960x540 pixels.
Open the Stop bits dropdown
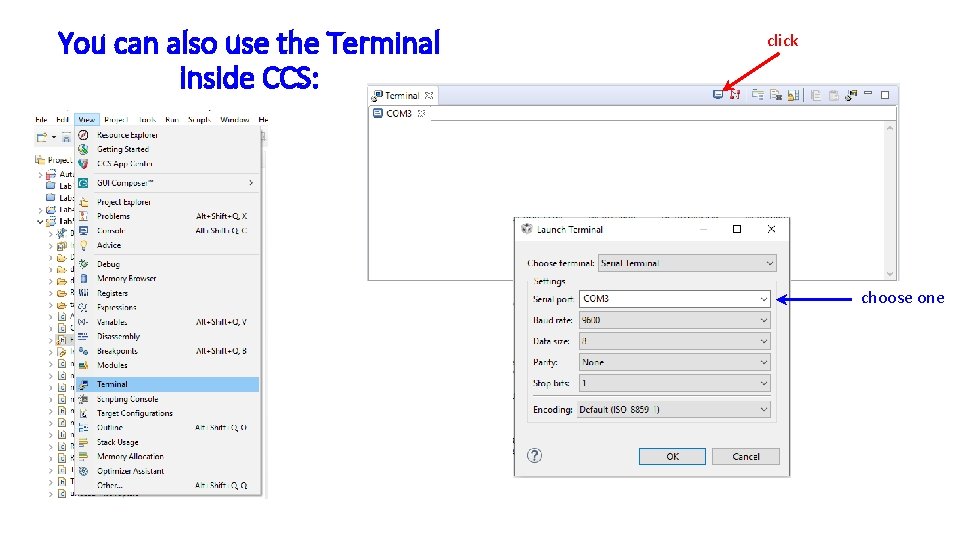[675, 383]
